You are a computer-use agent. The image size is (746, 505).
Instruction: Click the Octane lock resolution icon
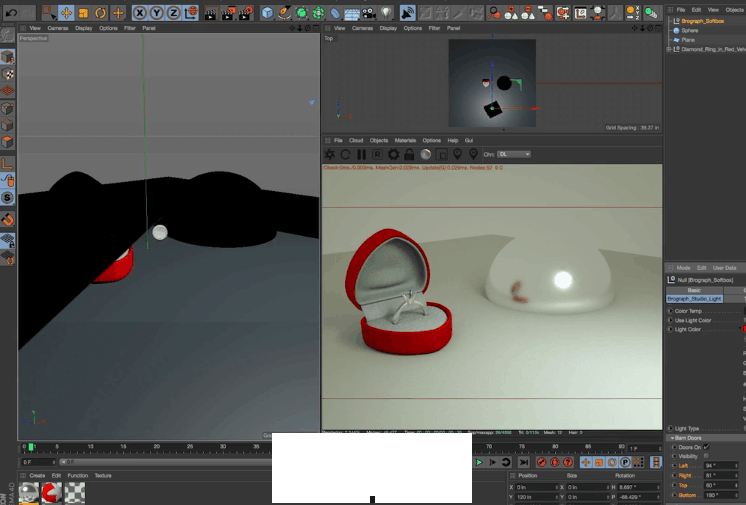coord(409,155)
